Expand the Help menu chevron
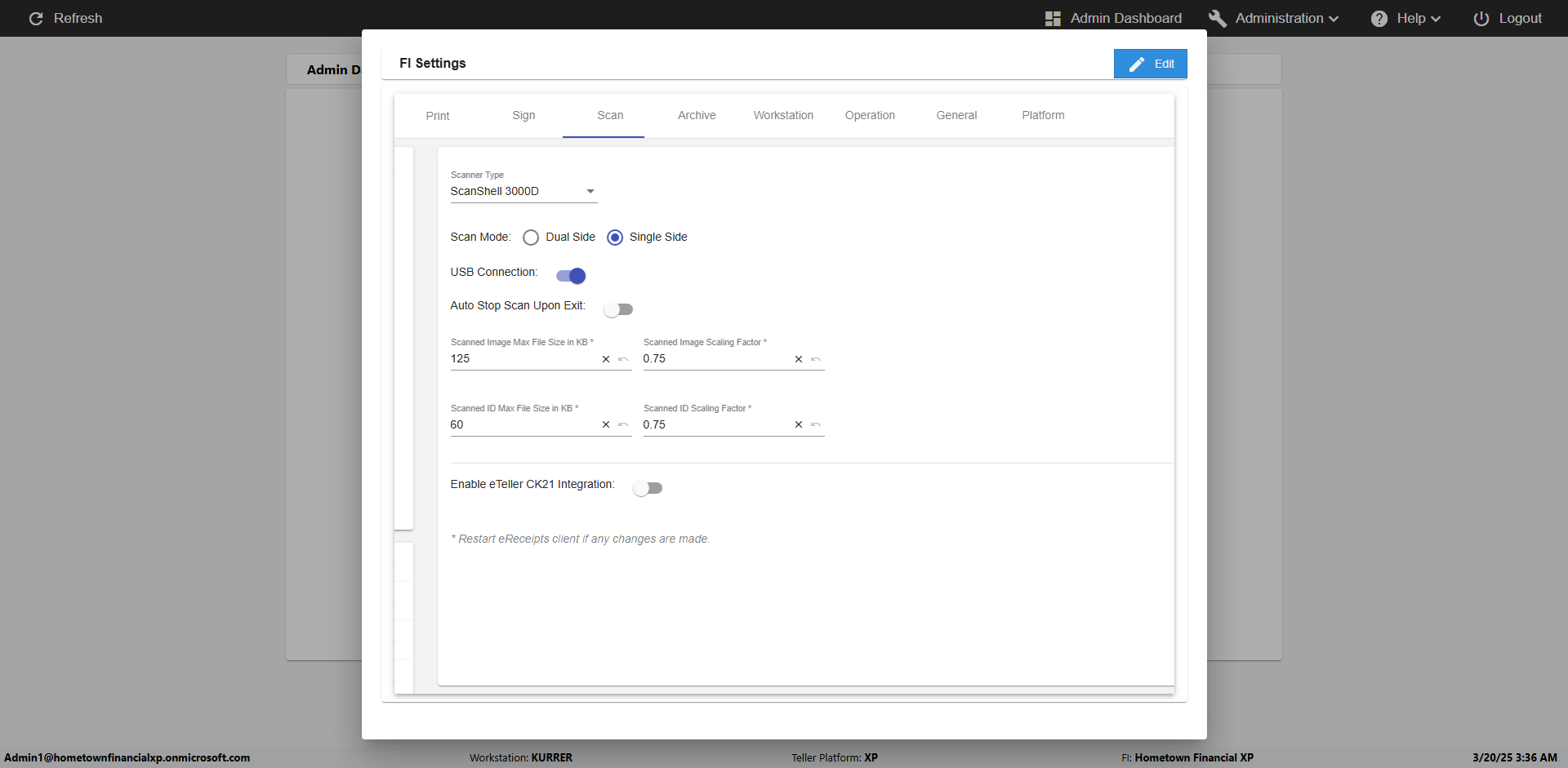This screenshot has width=1568, height=768. [1436, 19]
